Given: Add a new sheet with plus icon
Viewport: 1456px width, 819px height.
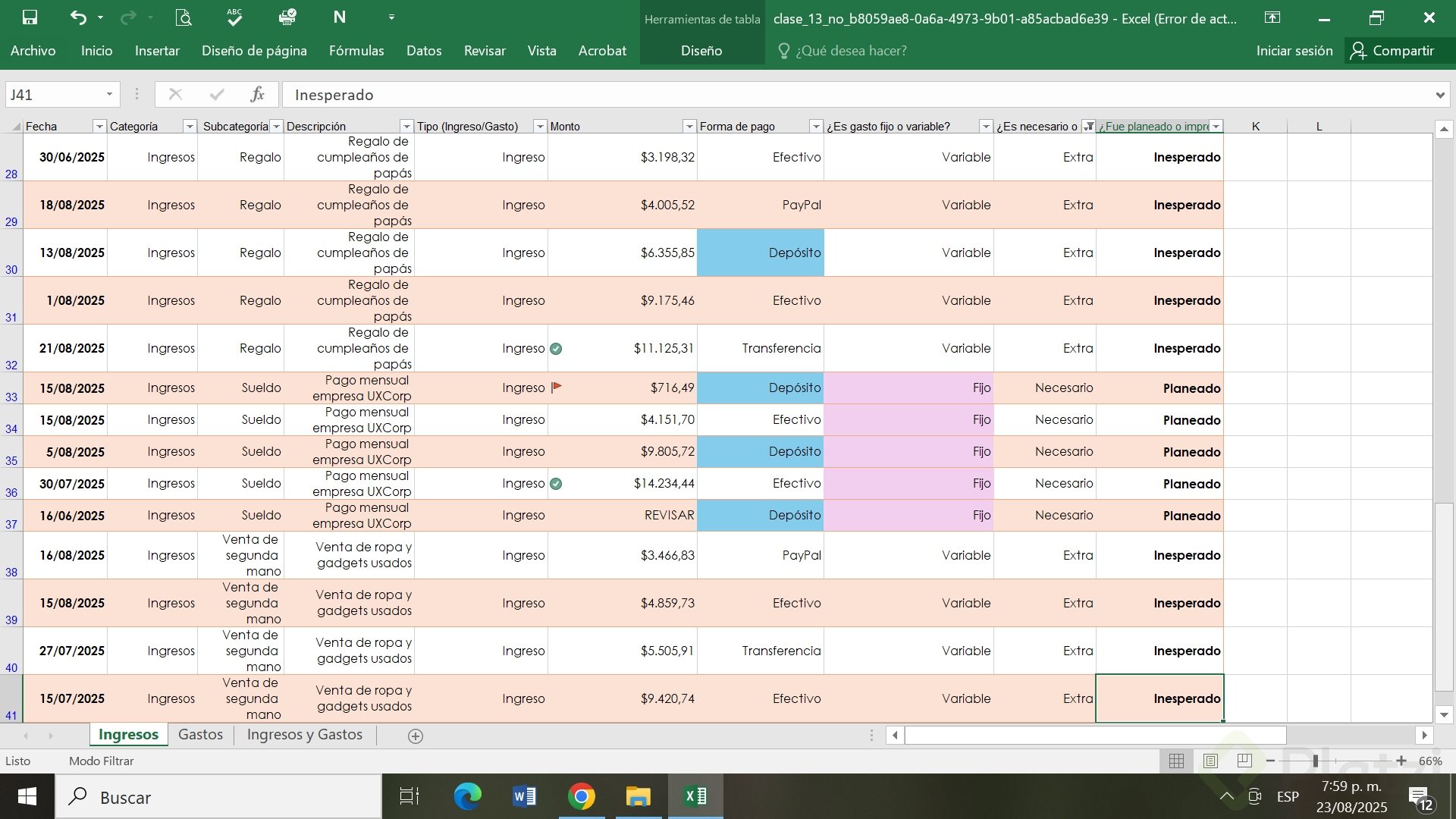Looking at the screenshot, I should point(416,736).
